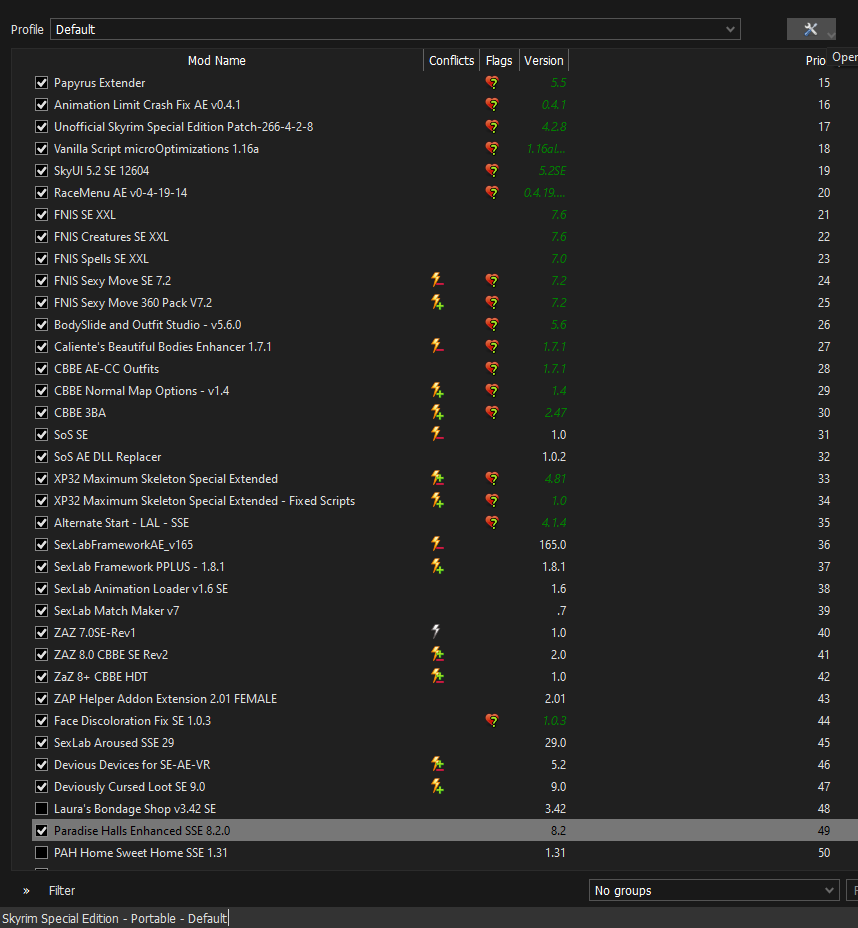This screenshot has height=928, width=858.
Task: Select the RaceMenu AE v0-4-19-14 mod name
Action: pos(121,193)
